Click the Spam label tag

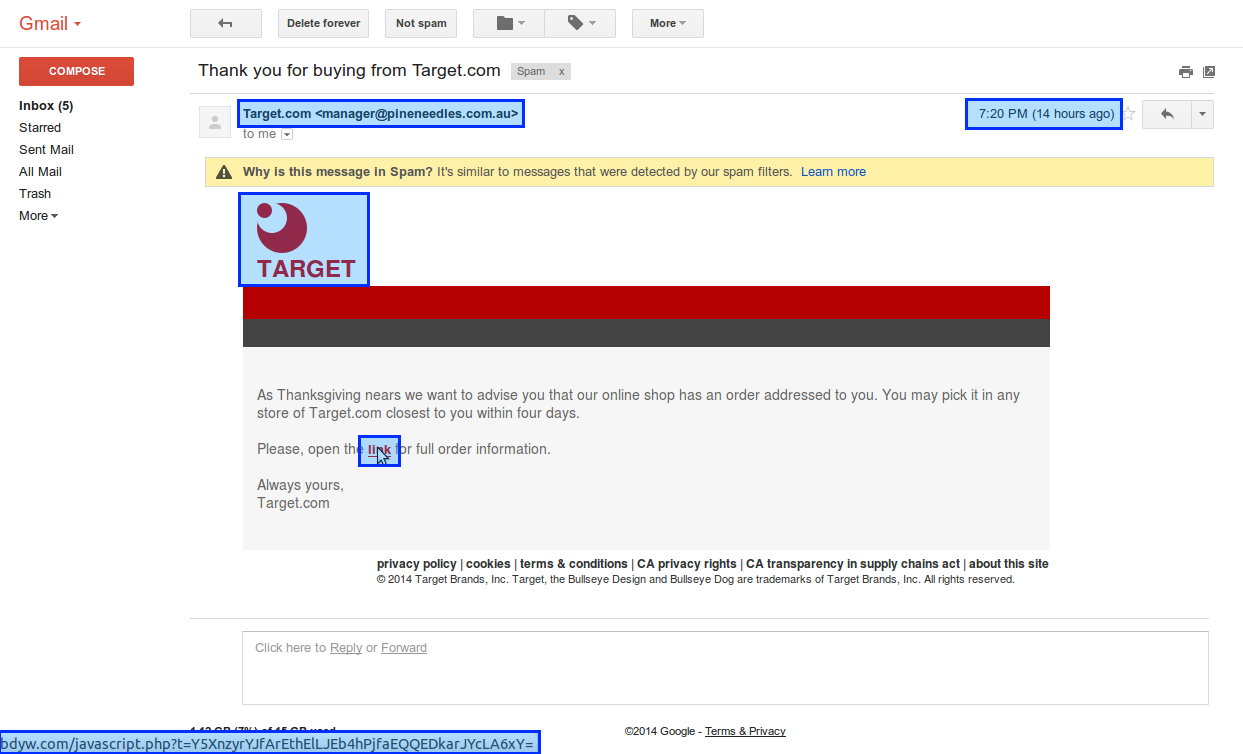pos(531,71)
